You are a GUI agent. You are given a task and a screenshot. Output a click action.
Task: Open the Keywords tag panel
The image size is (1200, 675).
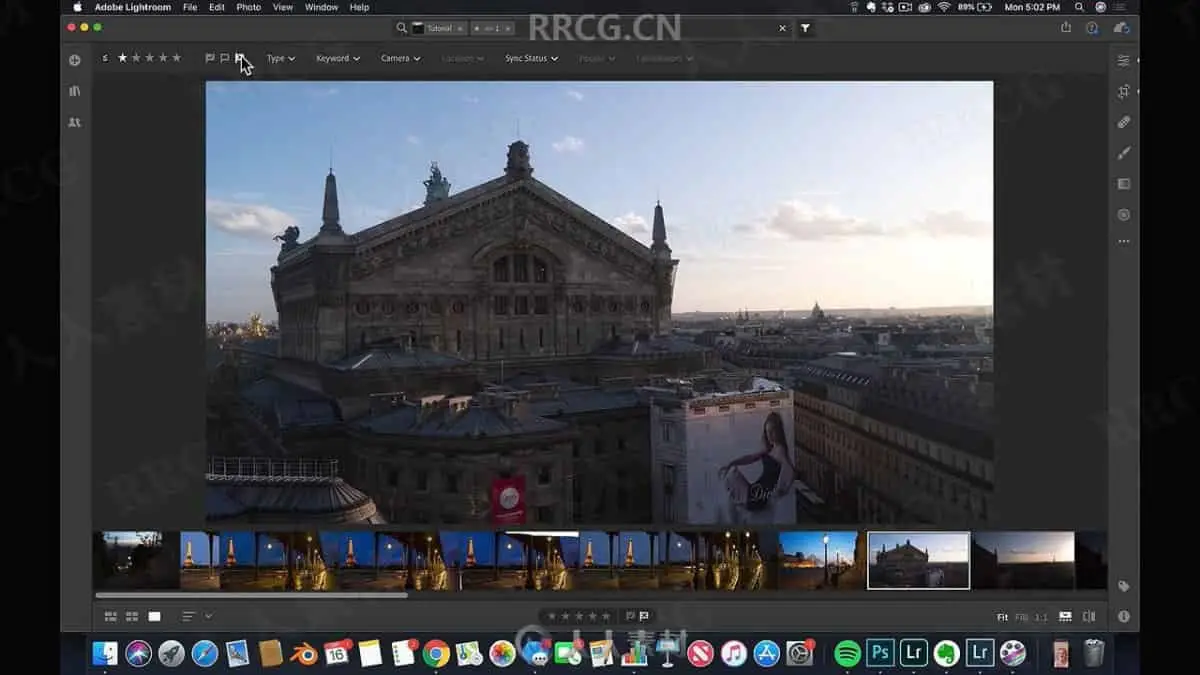(1123, 586)
